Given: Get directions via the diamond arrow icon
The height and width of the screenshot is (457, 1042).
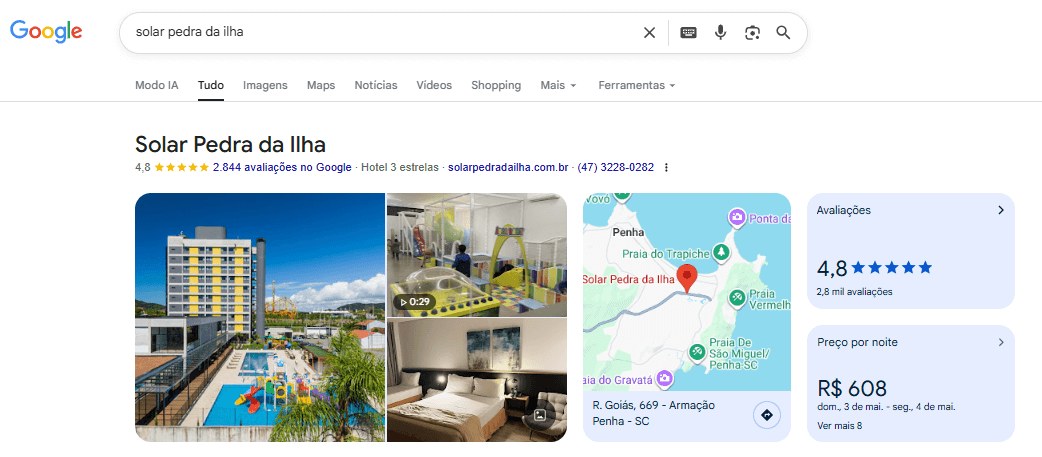Looking at the screenshot, I should click(767, 416).
